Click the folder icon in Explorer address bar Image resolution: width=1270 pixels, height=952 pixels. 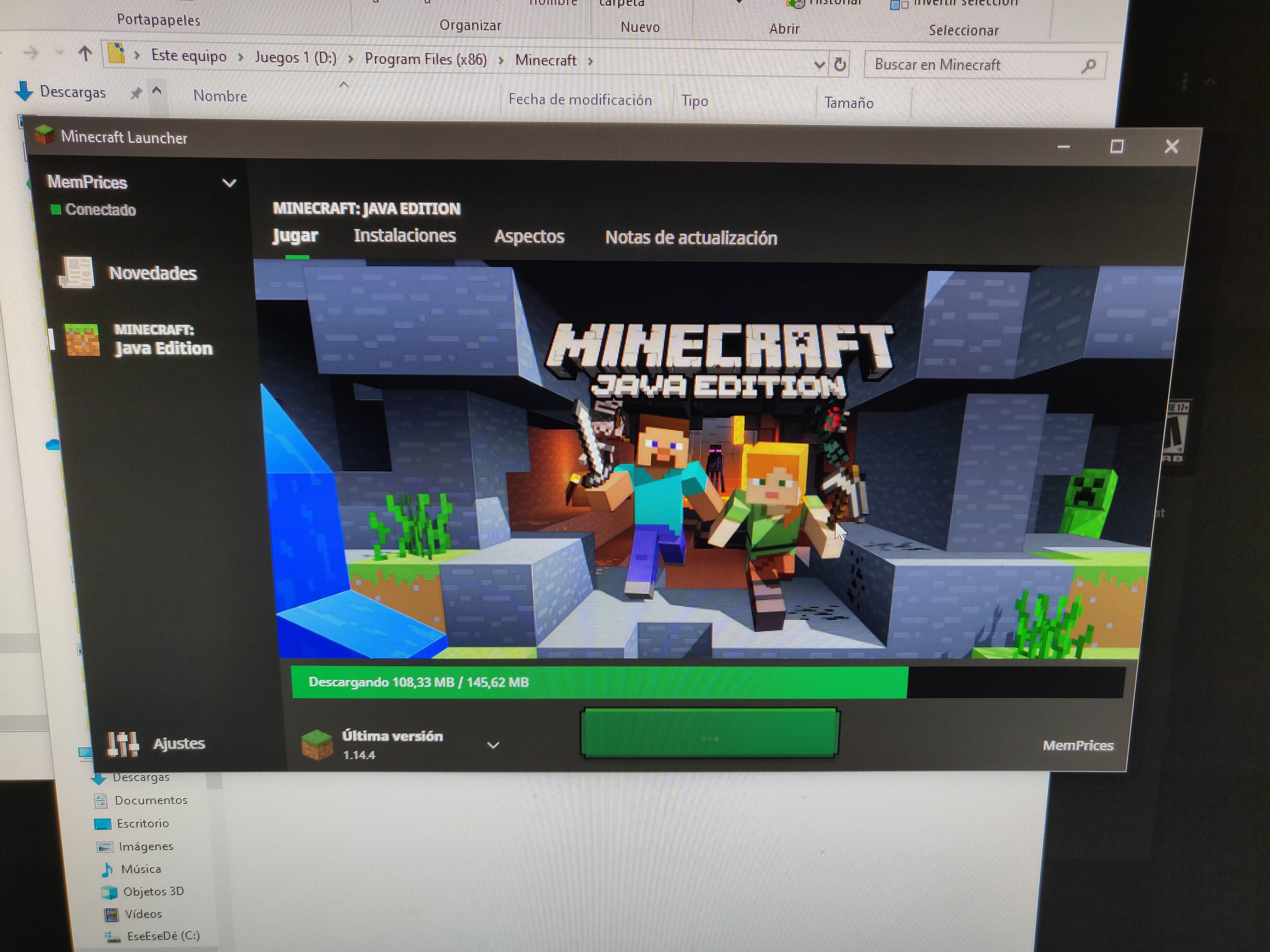click(117, 54)
